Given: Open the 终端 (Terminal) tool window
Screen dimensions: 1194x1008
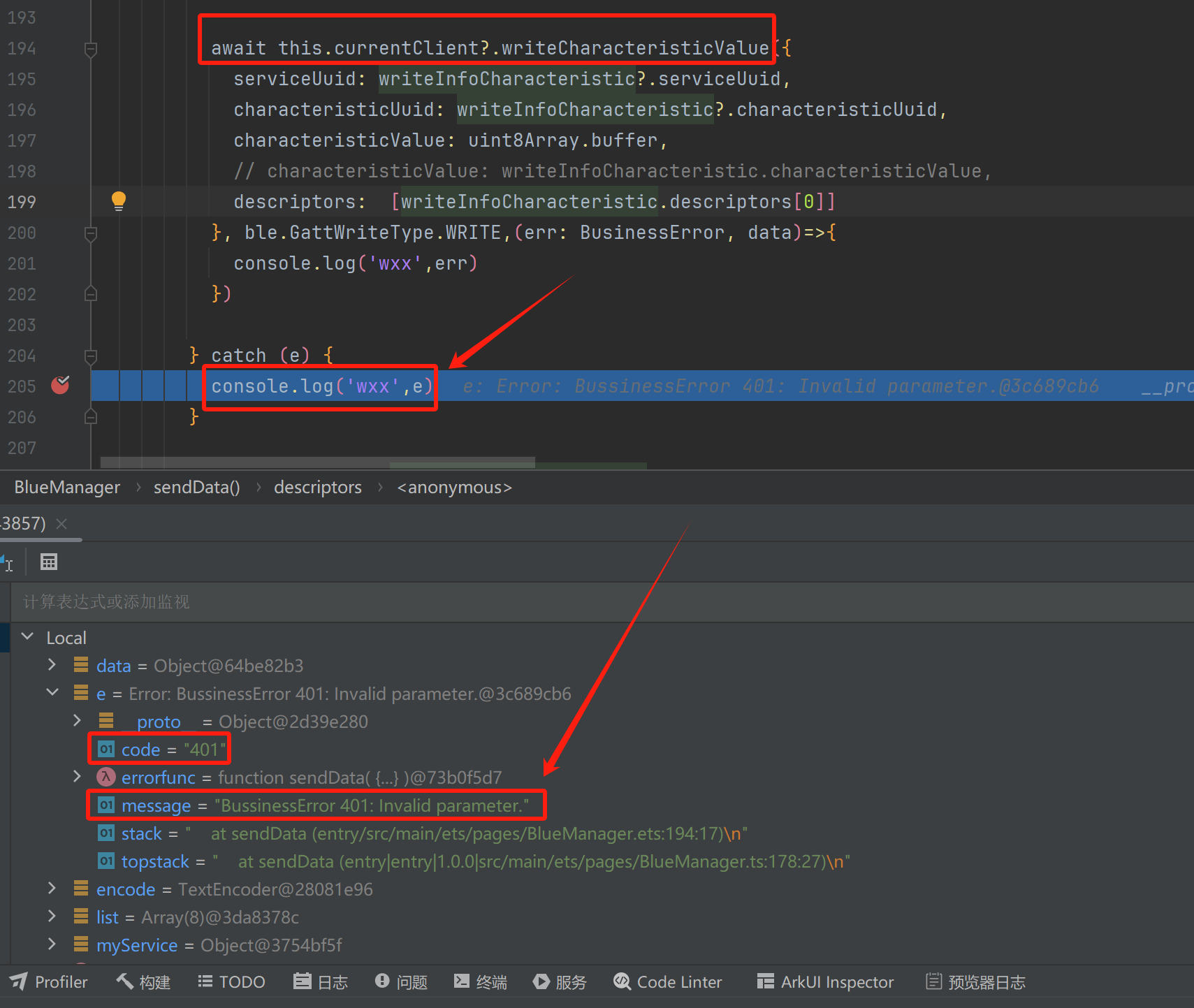Looking at the screenshot, I should click(x=481, y=981).
